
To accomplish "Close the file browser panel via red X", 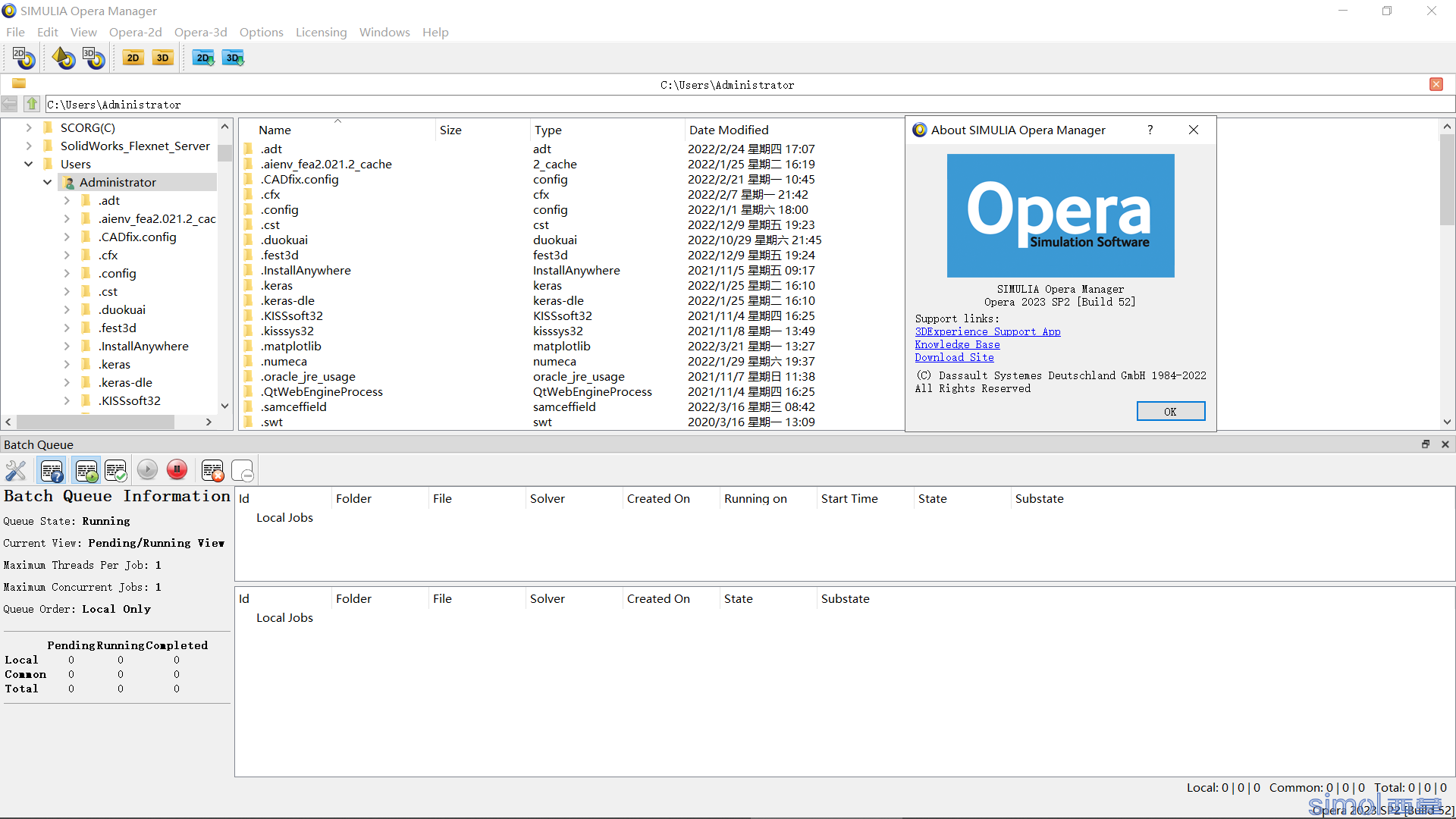I will (1436, 84).
